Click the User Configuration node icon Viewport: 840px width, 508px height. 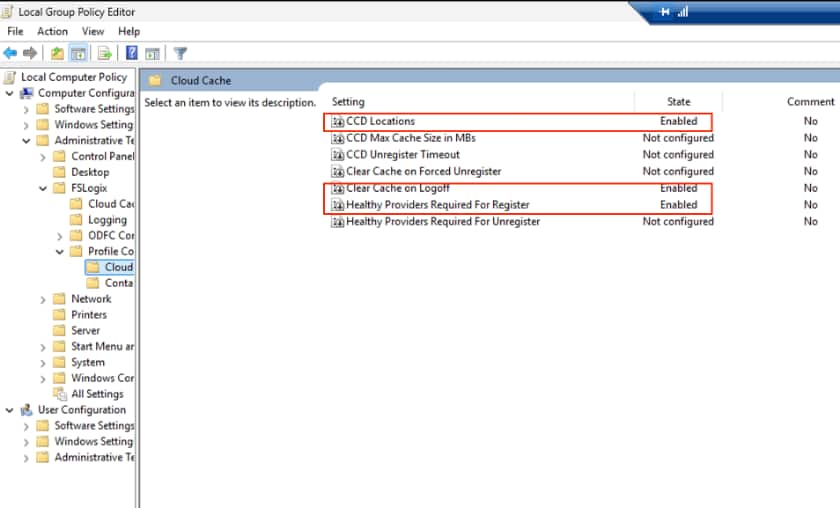coord(26,410)
